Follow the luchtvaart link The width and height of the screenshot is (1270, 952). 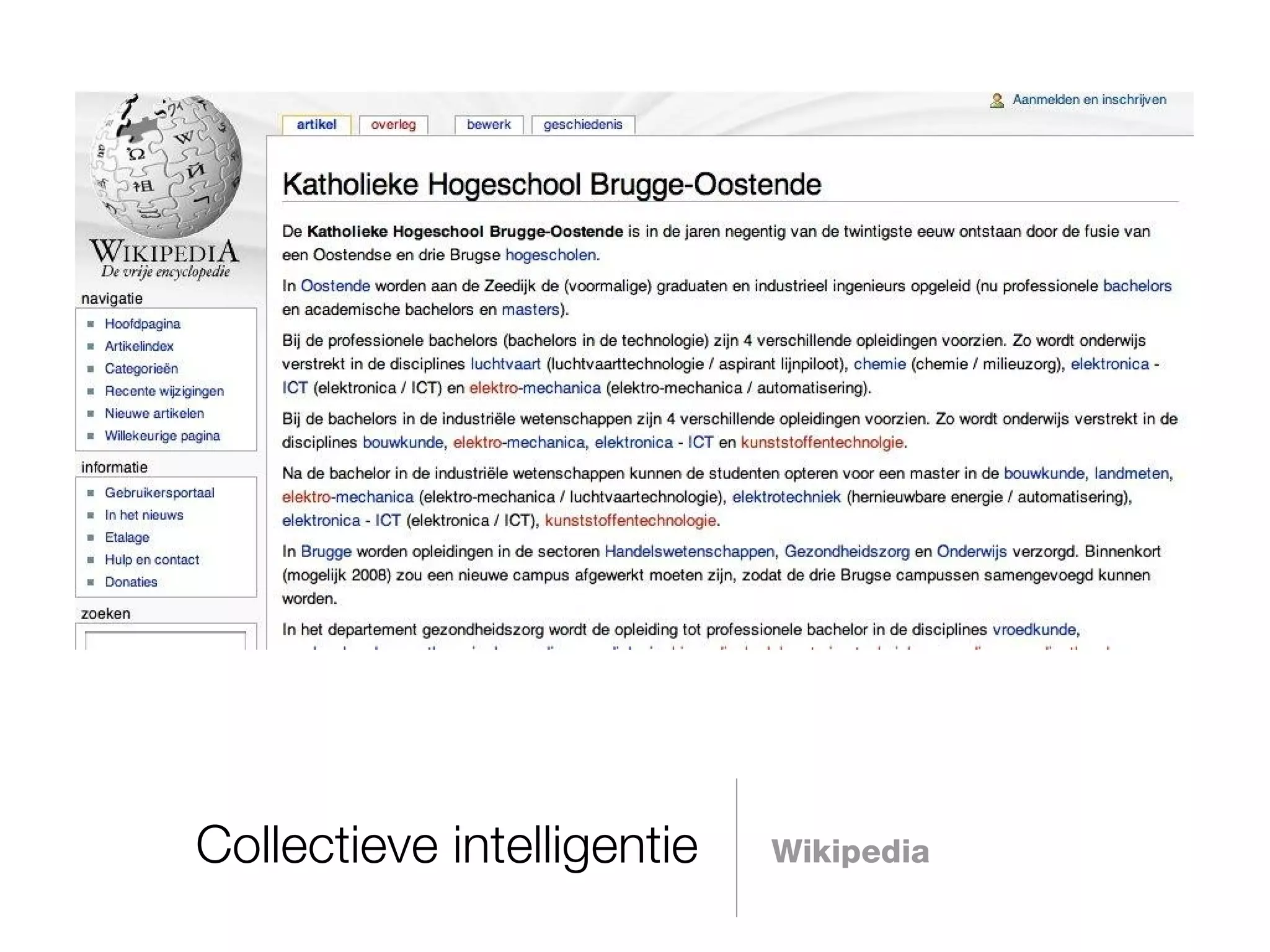[x=505, y=364]
